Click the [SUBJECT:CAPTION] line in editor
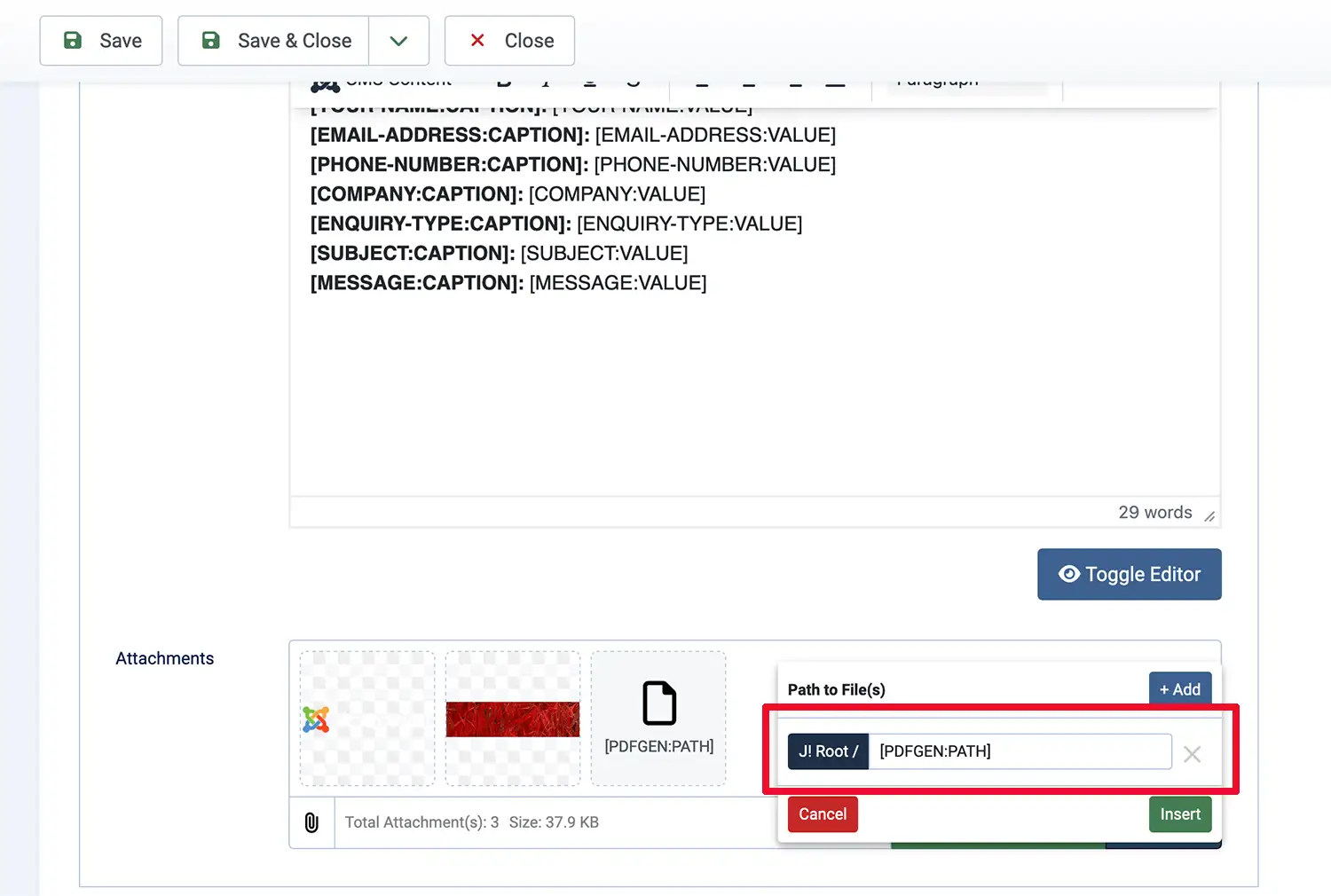Image resolution: width=1331 pixels, height=896 pixels. click(499, 253)
